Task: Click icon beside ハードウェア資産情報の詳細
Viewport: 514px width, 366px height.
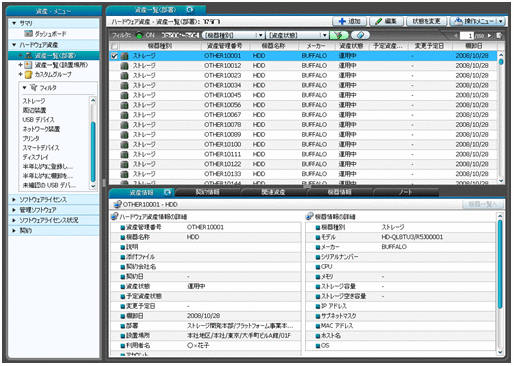Action: [x=115, y=217]
